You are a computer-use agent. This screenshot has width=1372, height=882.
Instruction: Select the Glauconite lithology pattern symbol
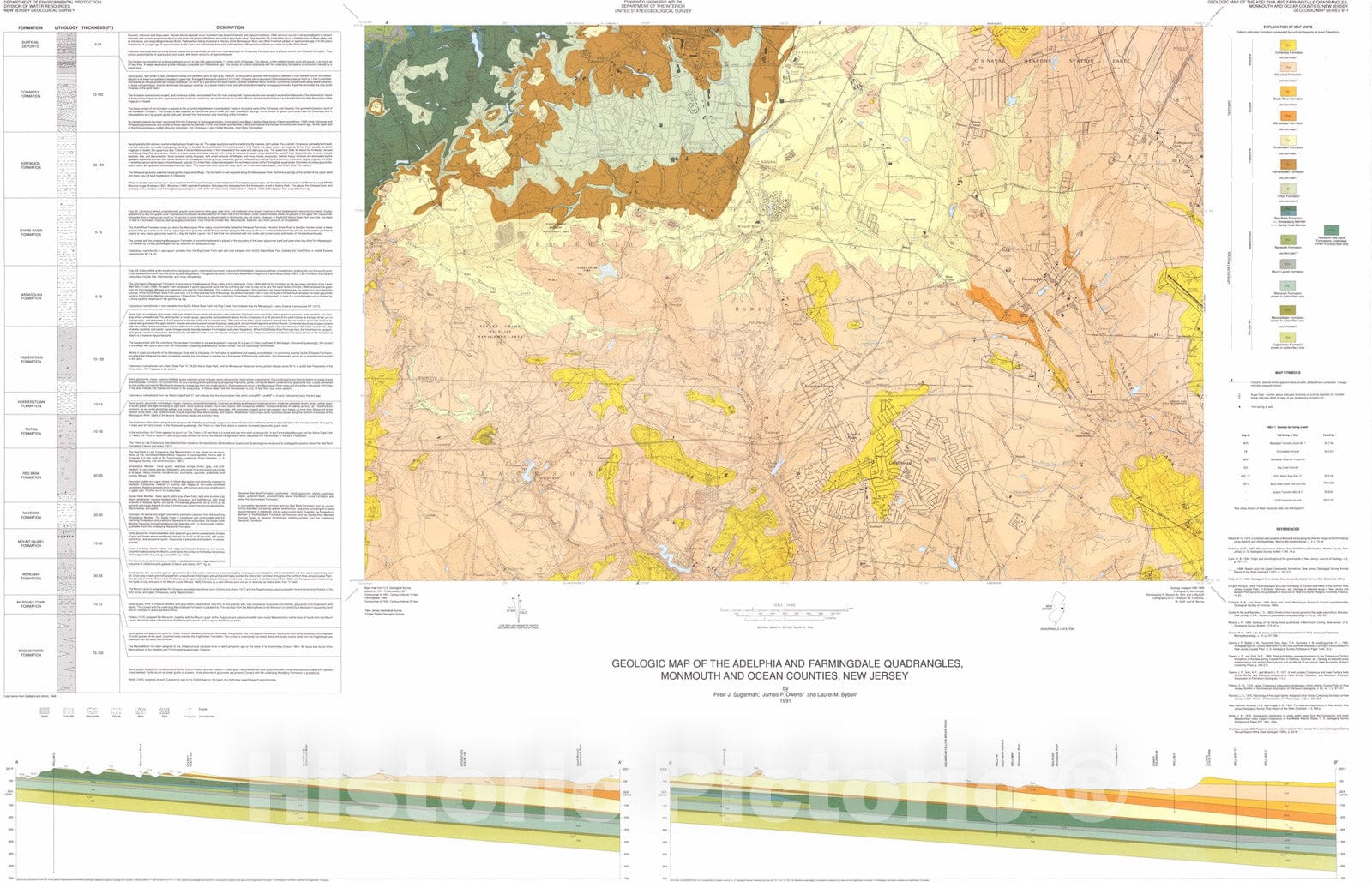(x=92, y=712)
